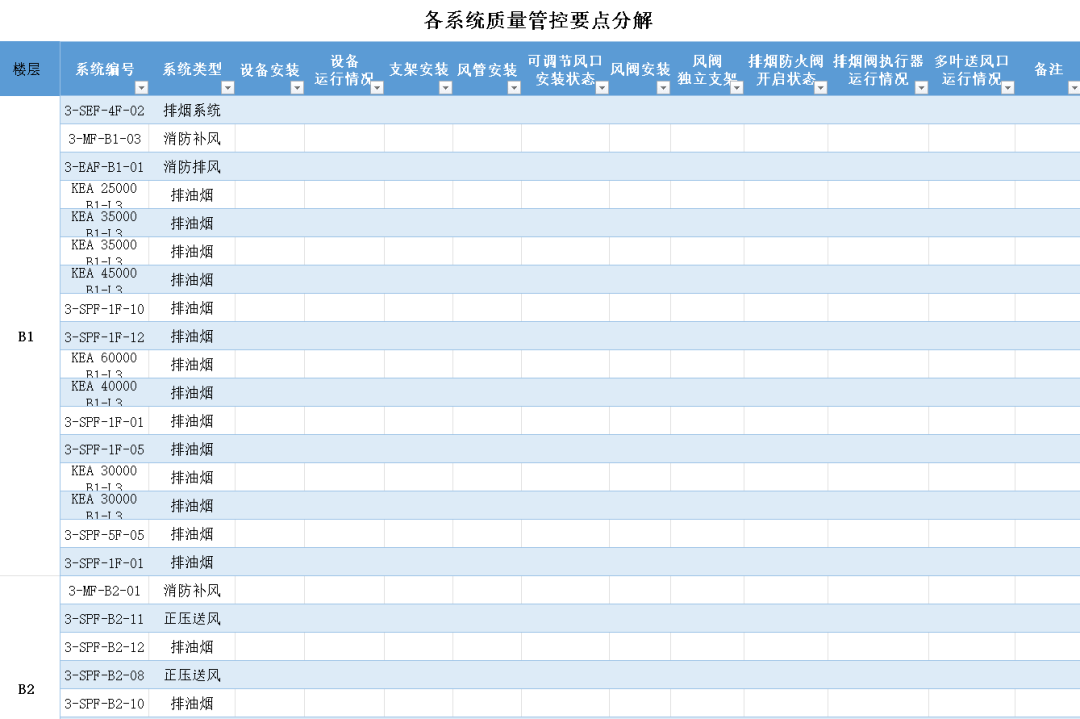
Task: Select the merged B2 floor cell
Action: 28,689
